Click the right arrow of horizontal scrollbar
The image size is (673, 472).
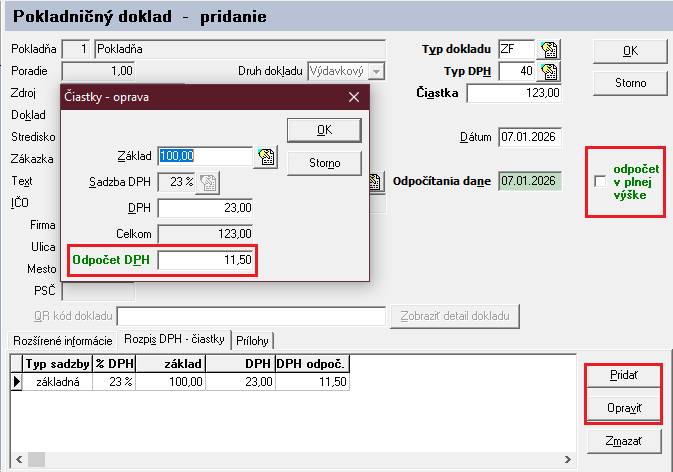pyautogui.click(x=569, y=461)
